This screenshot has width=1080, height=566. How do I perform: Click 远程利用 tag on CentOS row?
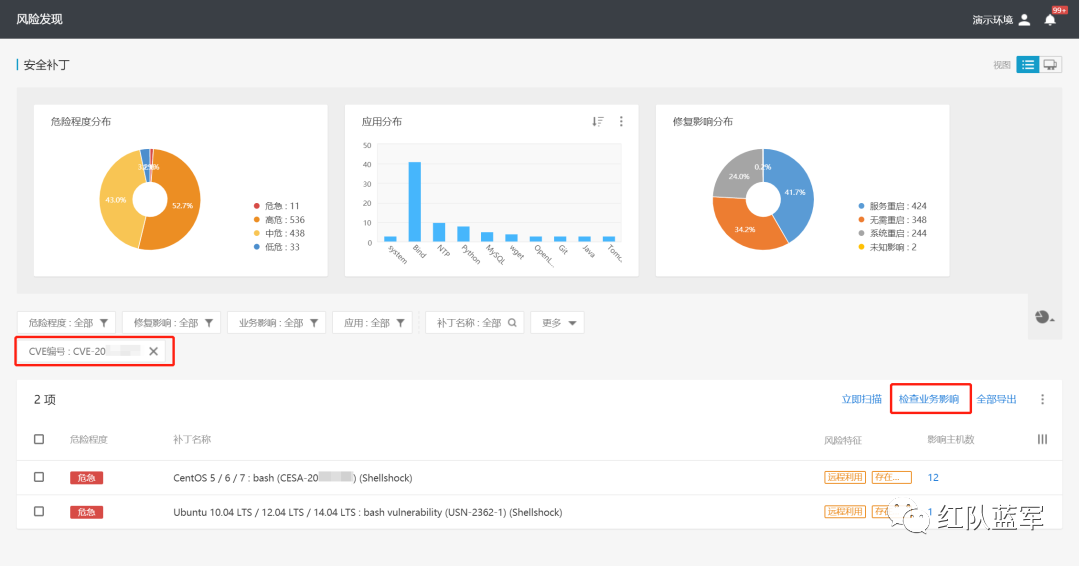[844, 477]
